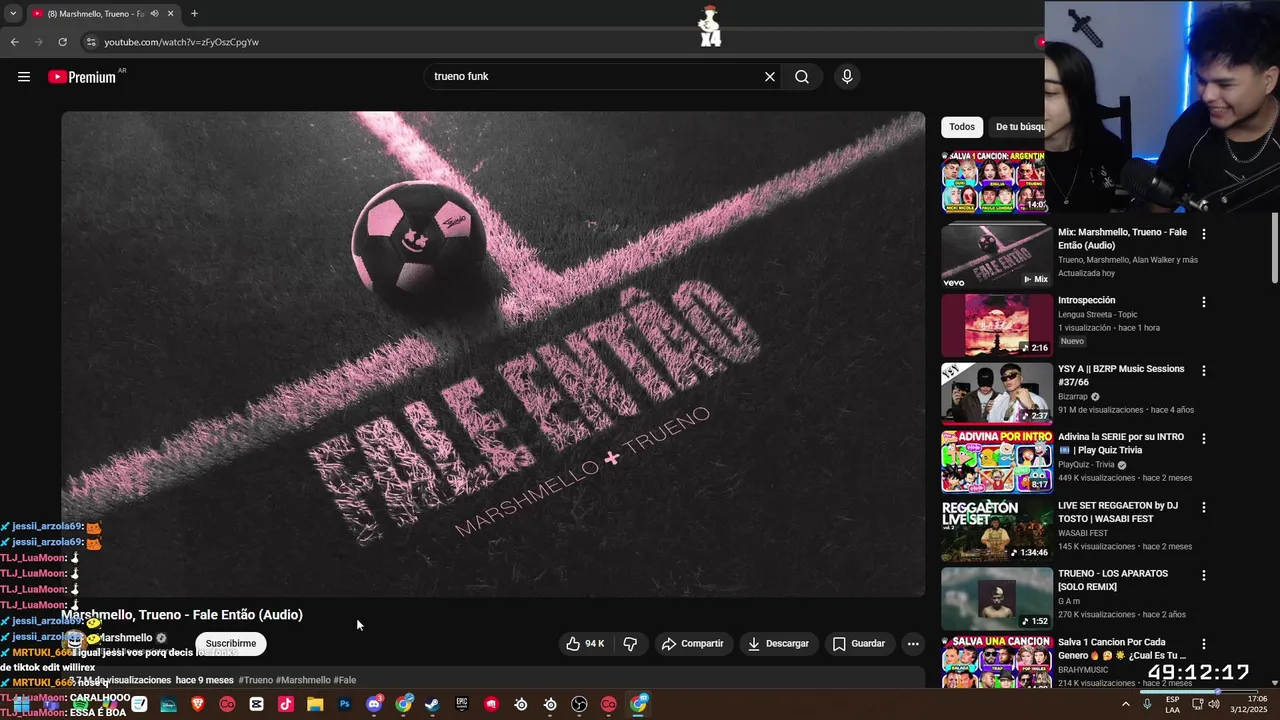Launch Brave browser from the taskbar
This screenshot has width=1280, height=720.
click(x=197, y=704)
